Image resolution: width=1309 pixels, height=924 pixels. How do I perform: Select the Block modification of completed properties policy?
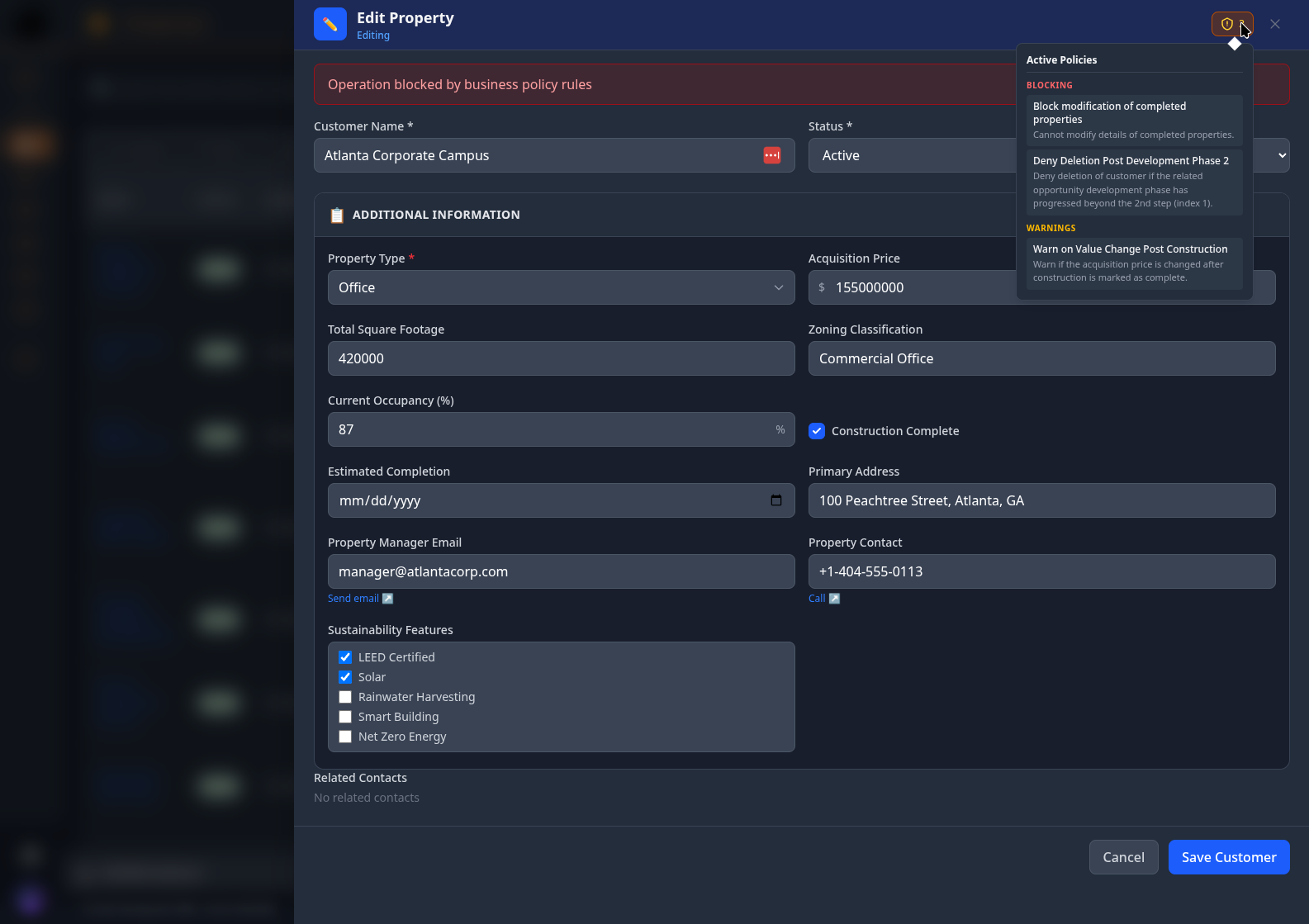(1134, 119)
